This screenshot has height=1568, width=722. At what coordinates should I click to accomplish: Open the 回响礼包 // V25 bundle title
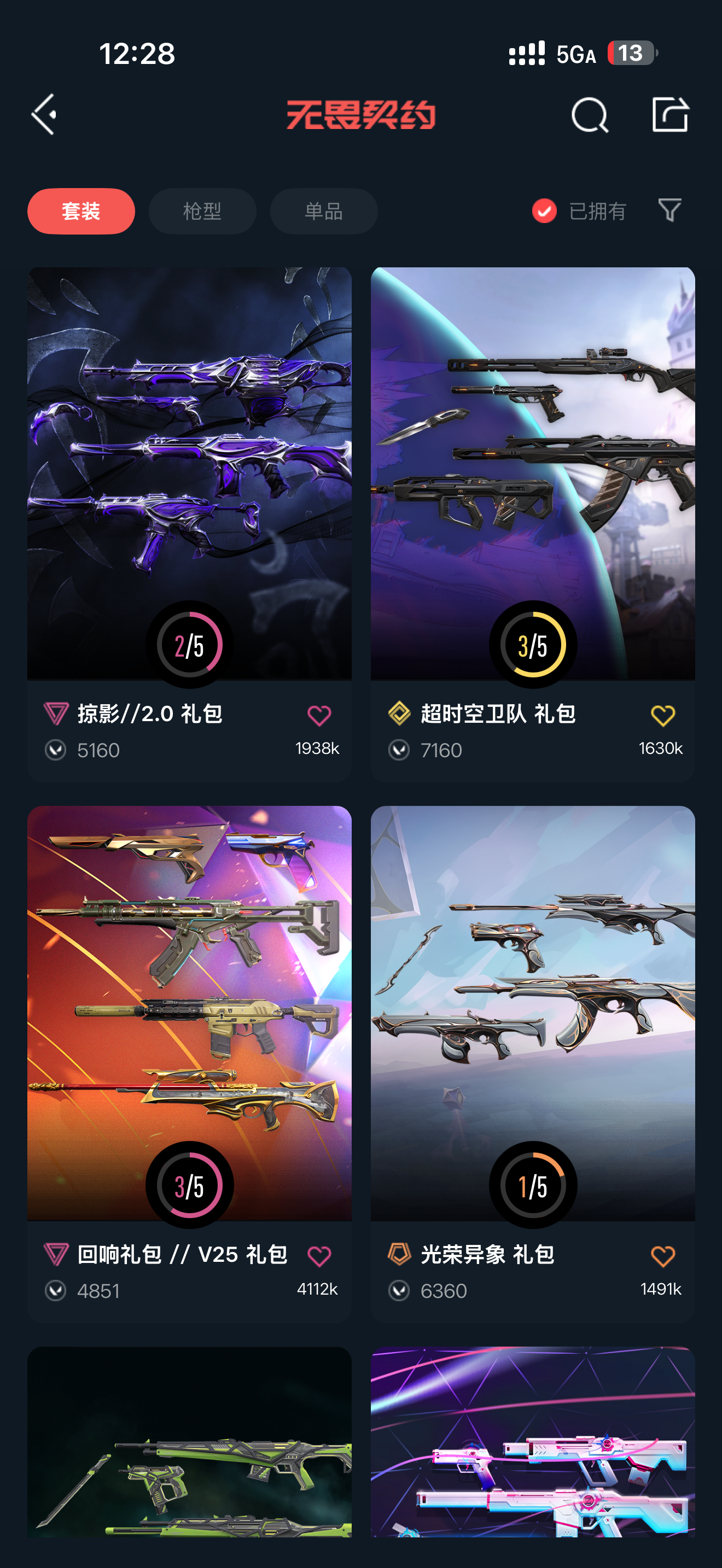click(182, 1254)
